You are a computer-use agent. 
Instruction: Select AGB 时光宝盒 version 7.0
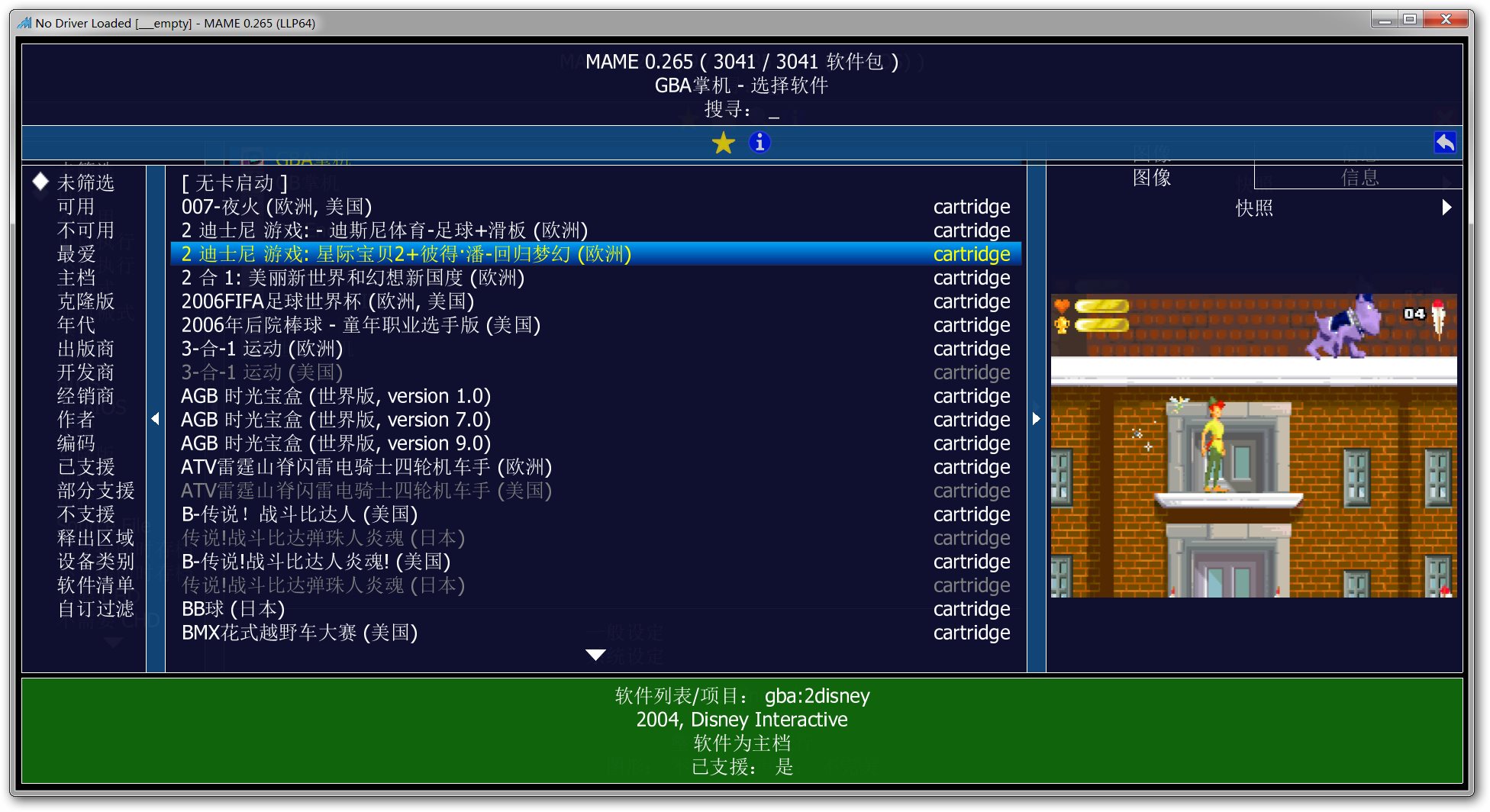point(596,420)
